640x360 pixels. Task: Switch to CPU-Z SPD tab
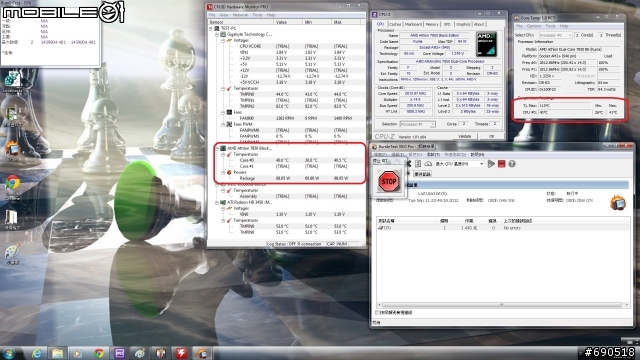pos(447,24)
